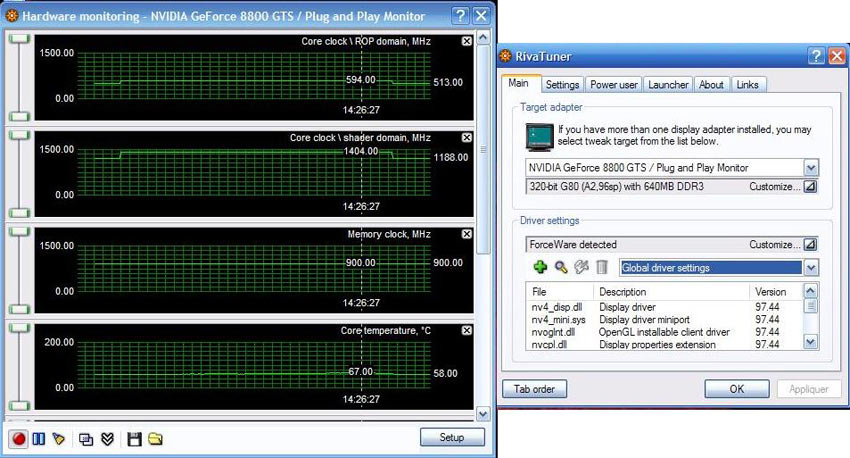
Task: Open the Launcher tab
Action: [668, 85]
